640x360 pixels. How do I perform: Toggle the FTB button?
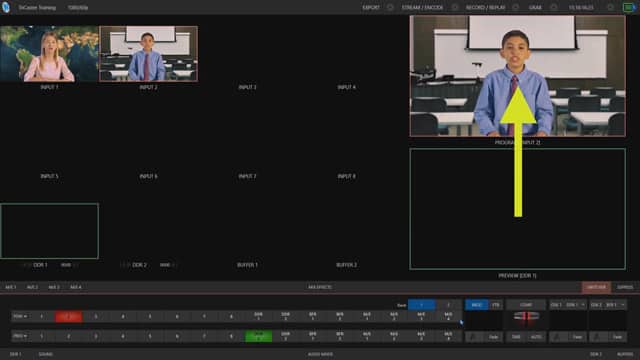pos(496,305)
